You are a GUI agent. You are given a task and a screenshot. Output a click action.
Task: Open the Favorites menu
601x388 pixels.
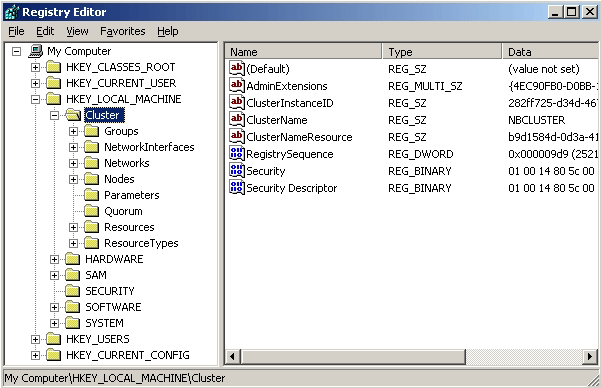pos(123,31)
